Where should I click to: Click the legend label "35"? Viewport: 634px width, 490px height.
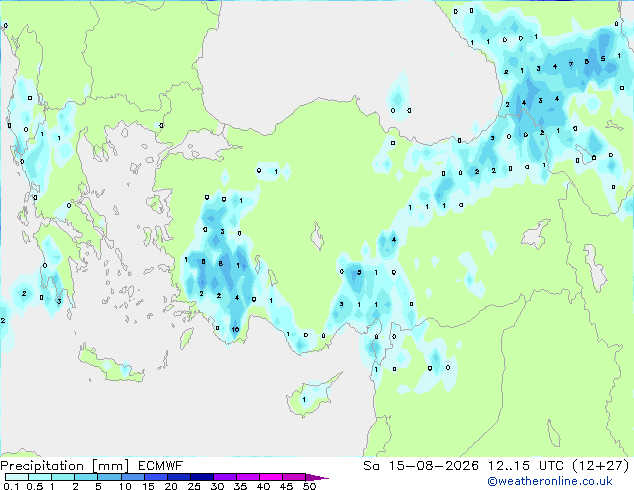tap(240, 486)
